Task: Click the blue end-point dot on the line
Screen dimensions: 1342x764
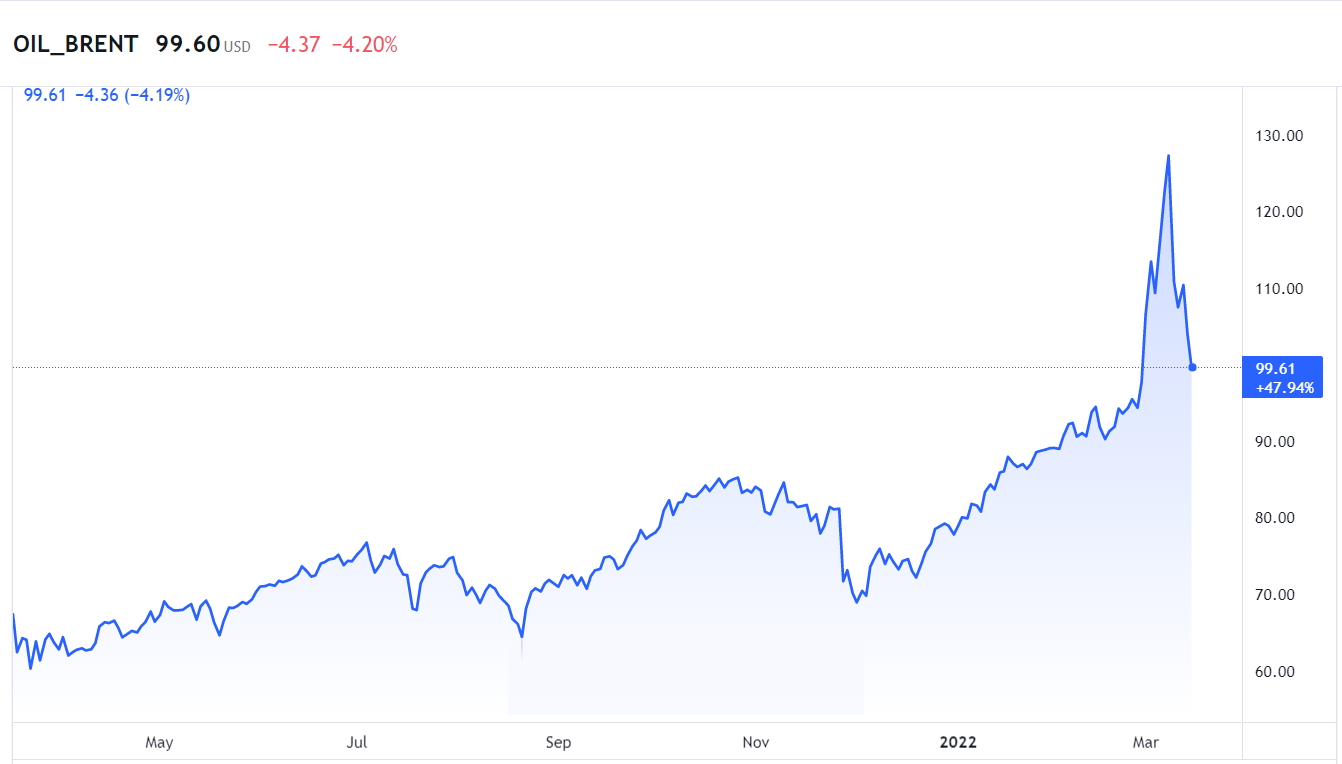Action: pos(1192,368)
